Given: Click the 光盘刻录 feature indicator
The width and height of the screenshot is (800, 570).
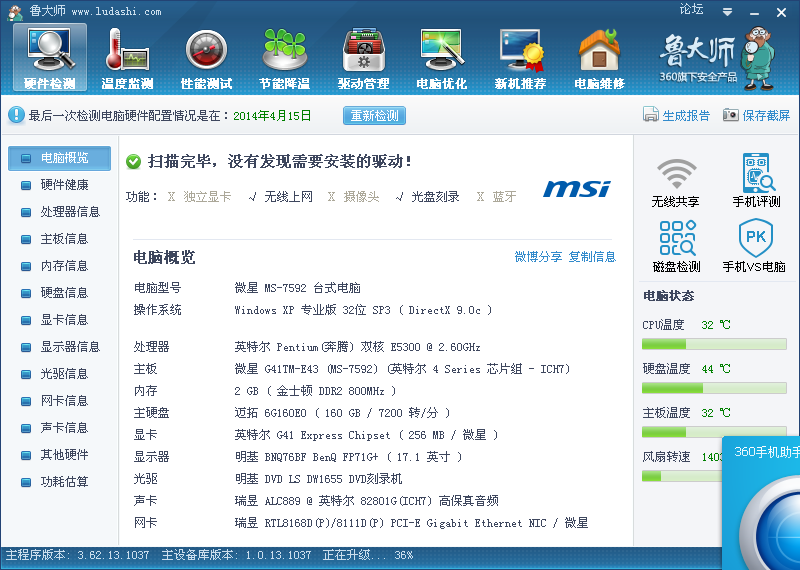Looking at the screenshot, I should click(x=428, y=196).
